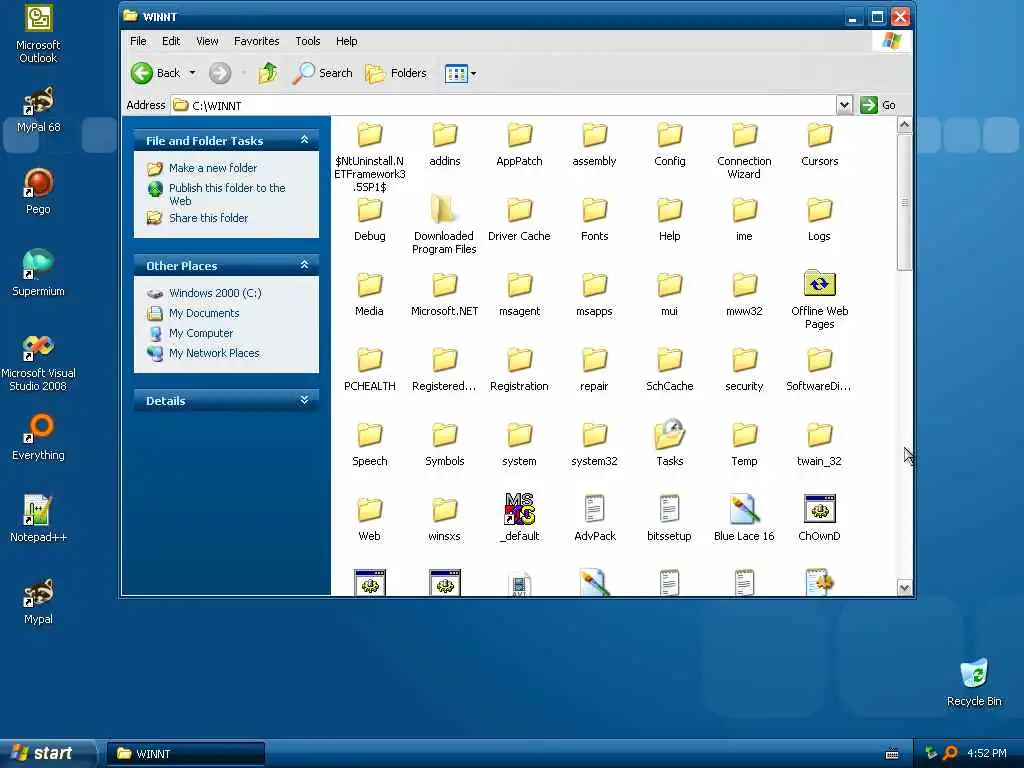1024x768 pixels.
Task: Open the Views dropdown button
Action: [x=460, y=73]
